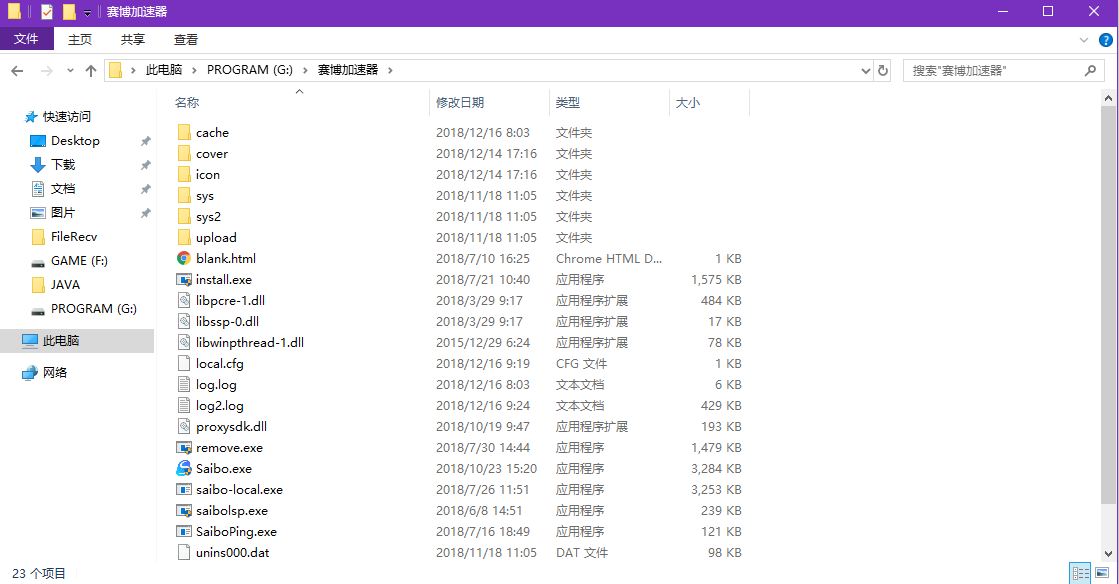Select GAME (F:) in the navigation pane
Viewport: 1119px width, 584px height.
[79, 261]
